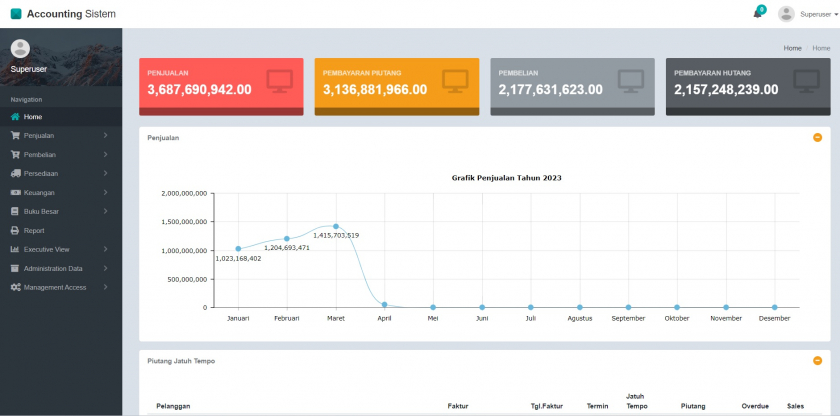Expand the Pembelian submenu chevron
Image resolution: width=840 pixels, height=416 pixels.
pyautogui.click(x=105, y=155)
